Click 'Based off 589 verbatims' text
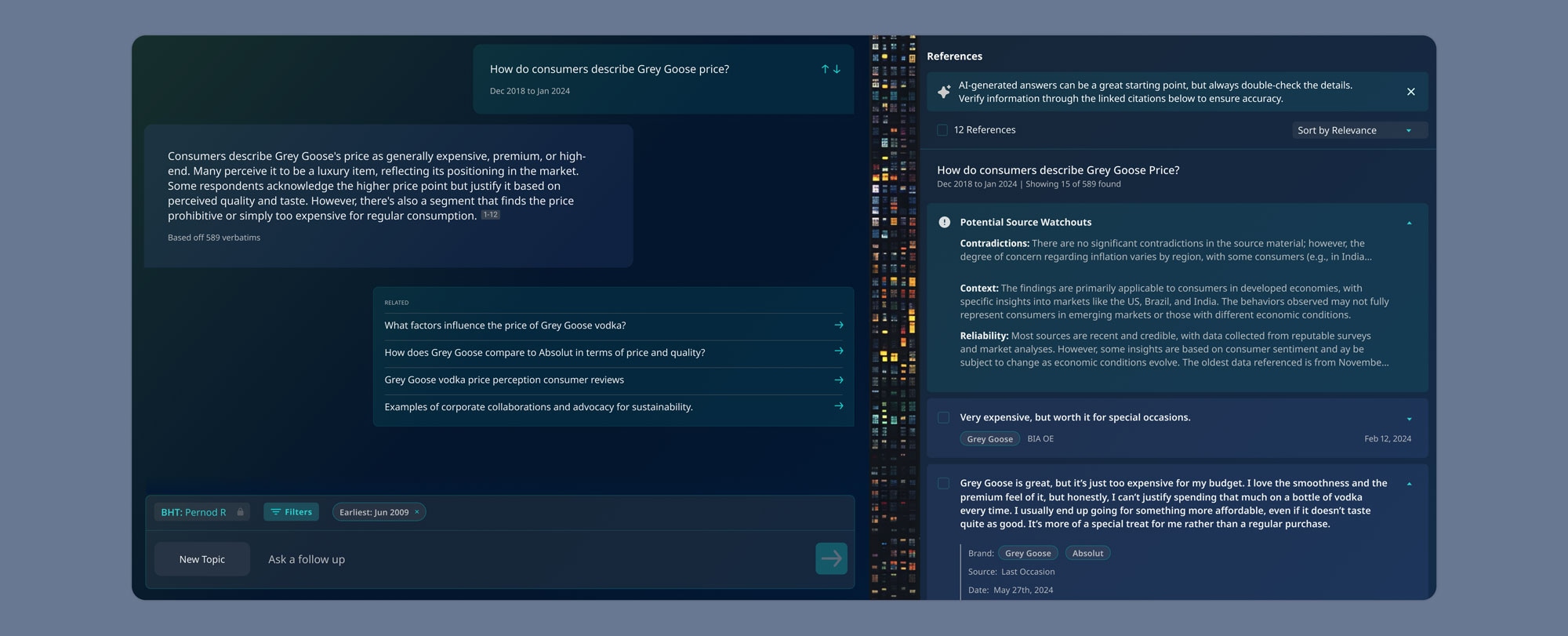This screenshot has width=1568, height=636. pyautogui.click(x=214, y=238)
